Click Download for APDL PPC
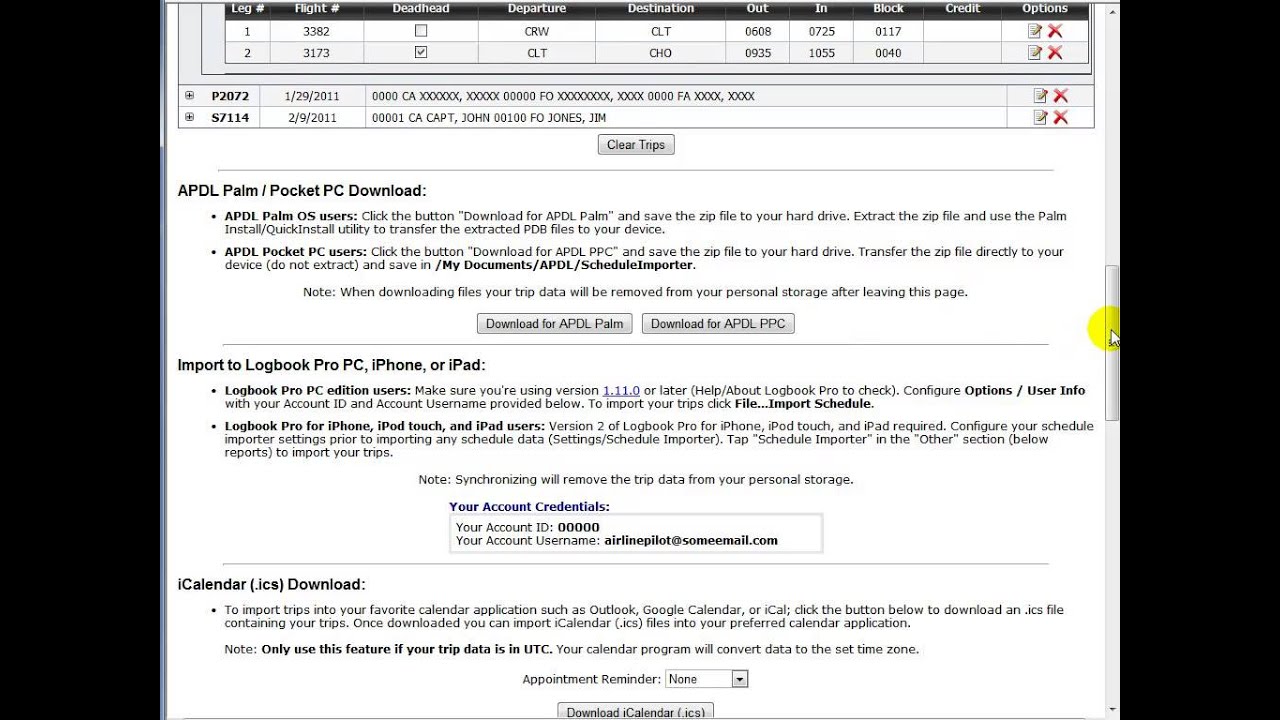 coord(718,323)
